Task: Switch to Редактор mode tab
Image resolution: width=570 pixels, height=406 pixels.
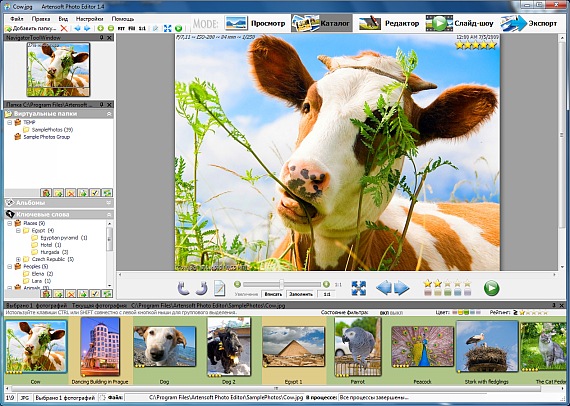Action: click(389, 23)
